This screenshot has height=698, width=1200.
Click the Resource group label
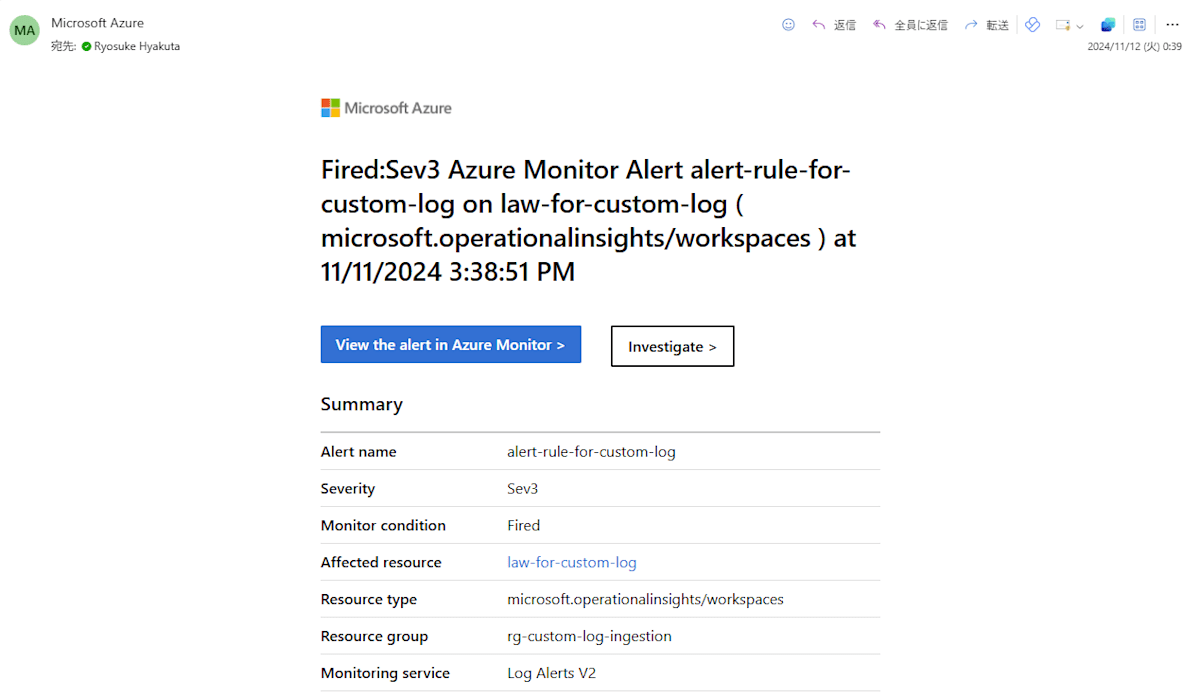(x=375, y=636)
